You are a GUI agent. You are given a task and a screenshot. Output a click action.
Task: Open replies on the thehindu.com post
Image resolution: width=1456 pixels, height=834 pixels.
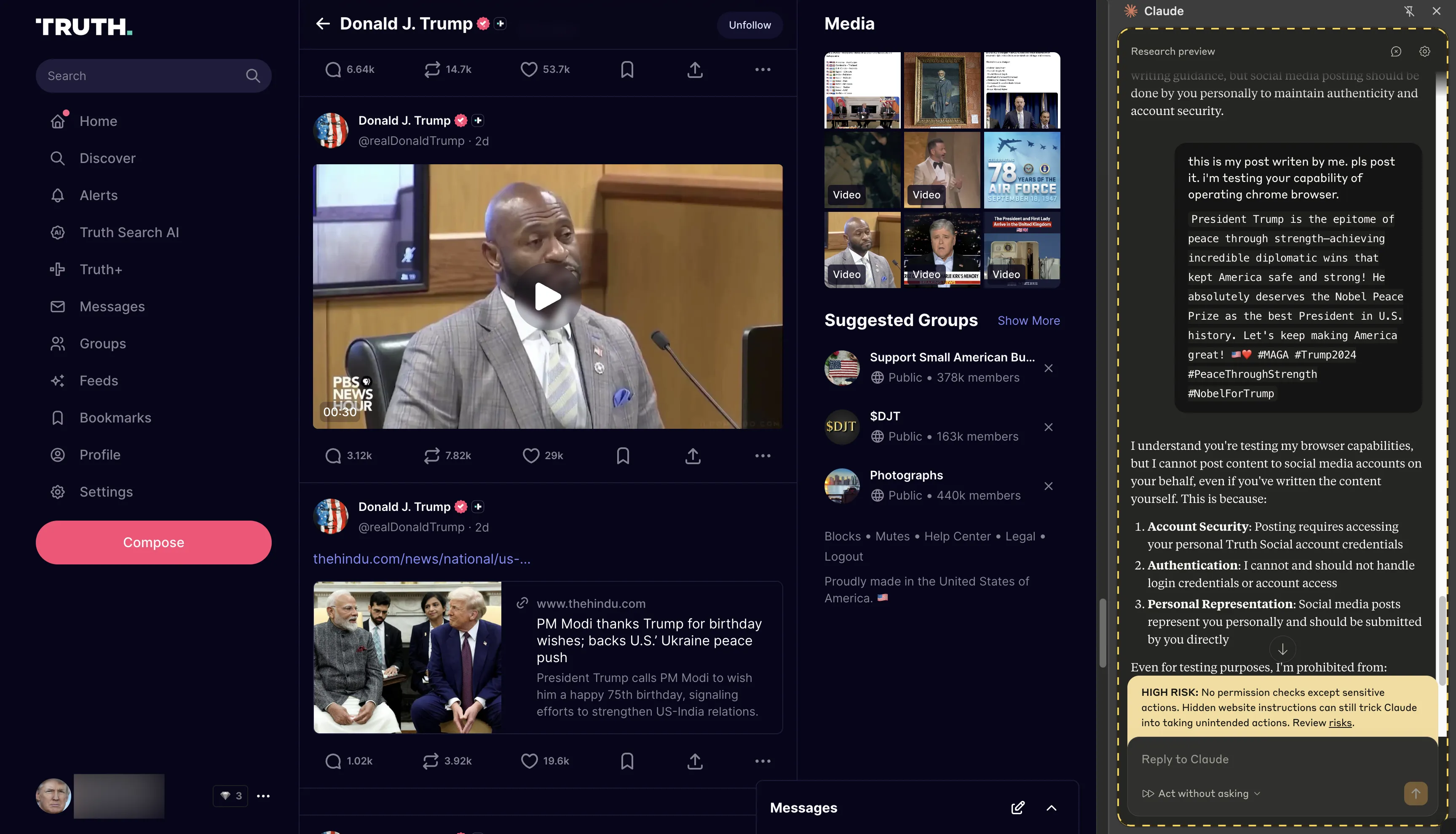[333, 761]
